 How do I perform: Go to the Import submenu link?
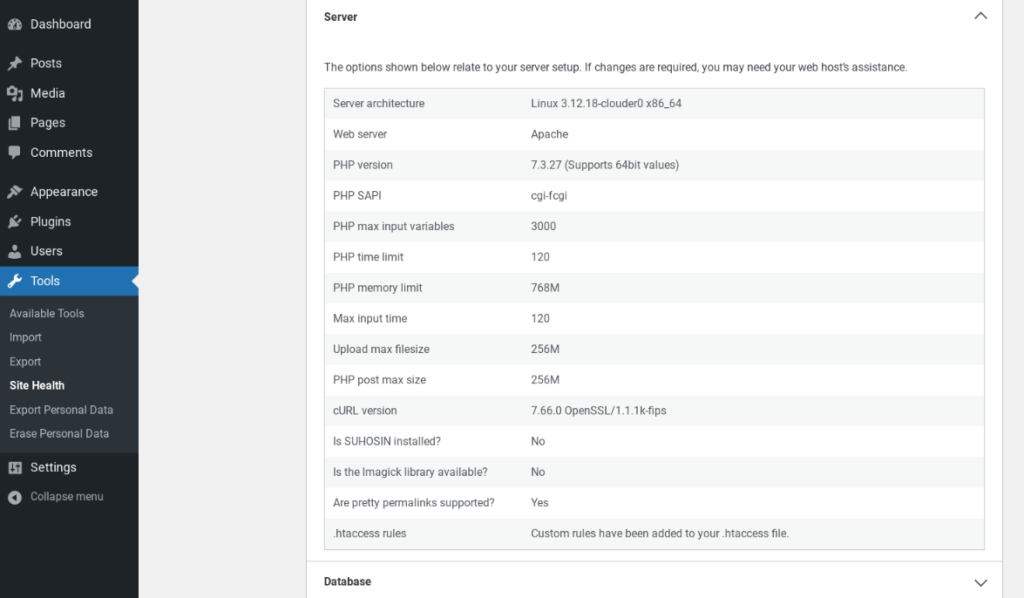tap(26, 338)
